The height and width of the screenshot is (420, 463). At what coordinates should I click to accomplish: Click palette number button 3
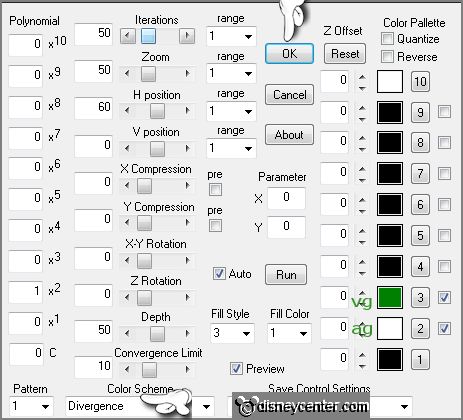(420, 297)
